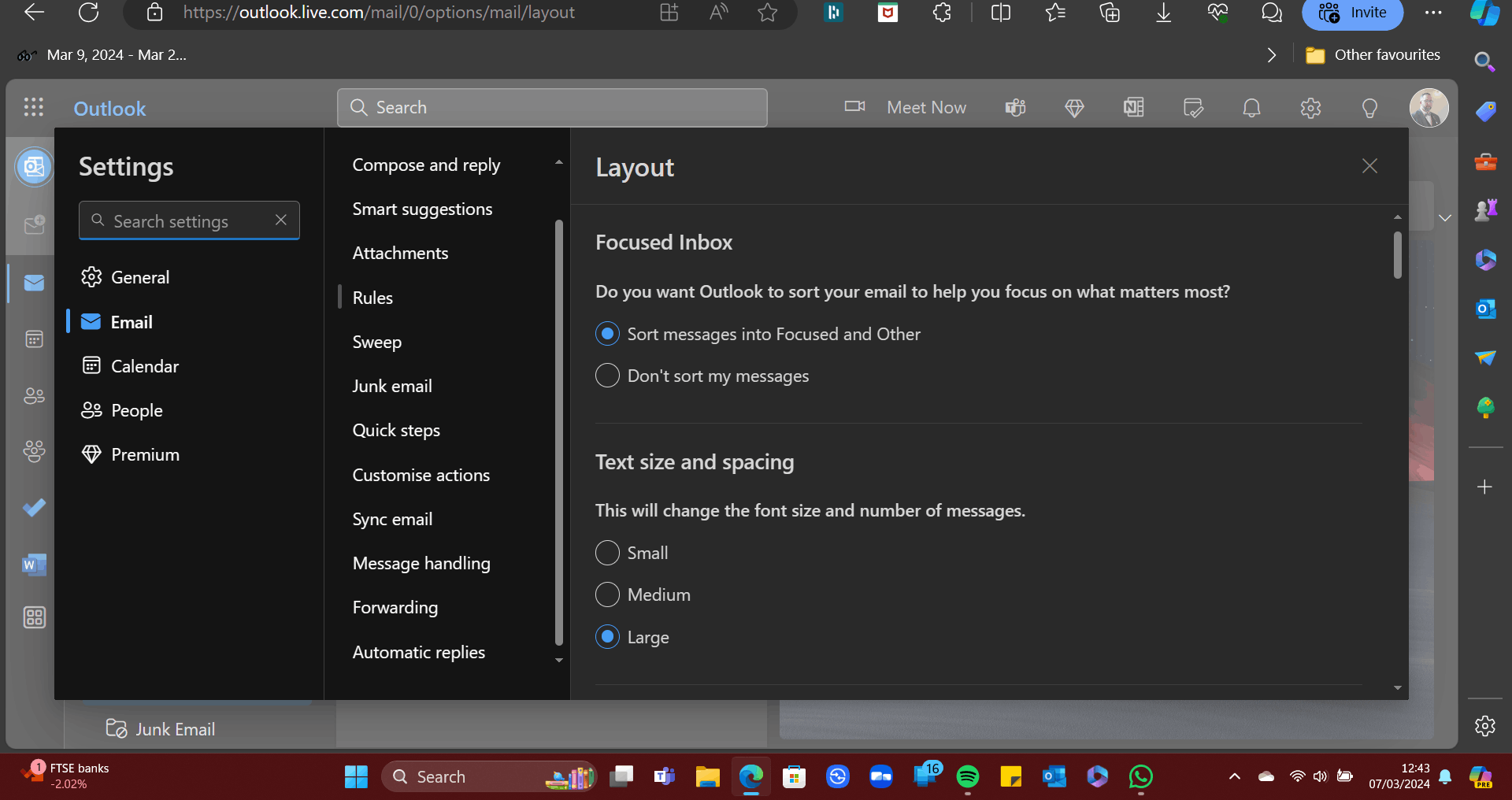Open OneNote Feed from the header
This screenshot has height=800, width=1512.
1132,108
